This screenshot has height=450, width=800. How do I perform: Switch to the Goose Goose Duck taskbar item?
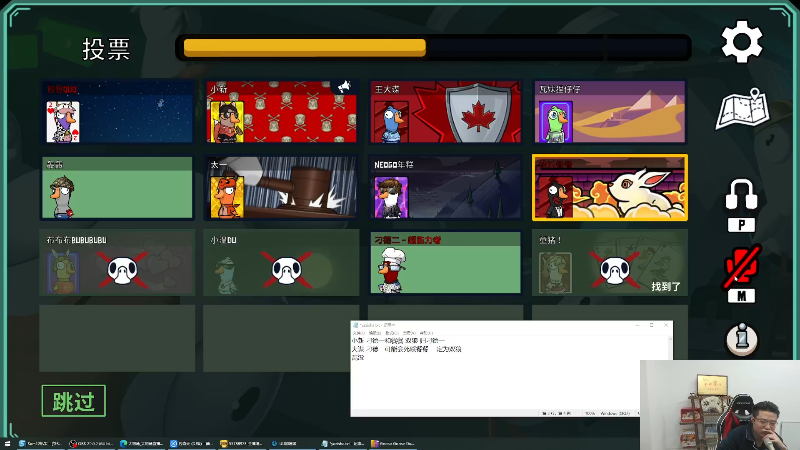click(x=393, y=444)
